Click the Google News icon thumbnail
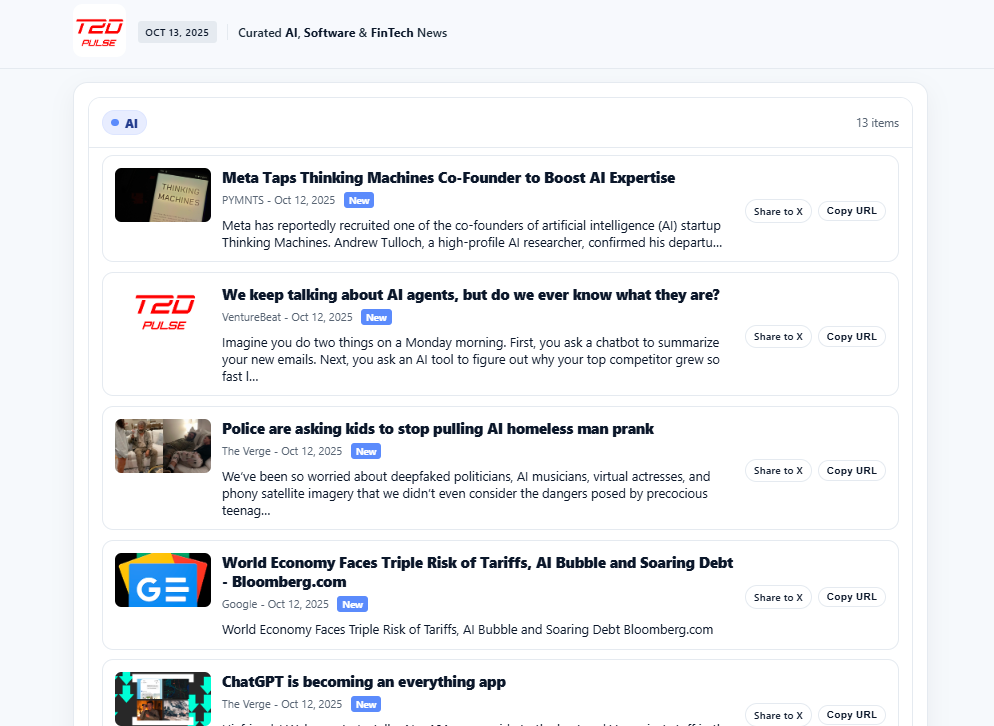The image size is (994, 726). pos(163,580)
